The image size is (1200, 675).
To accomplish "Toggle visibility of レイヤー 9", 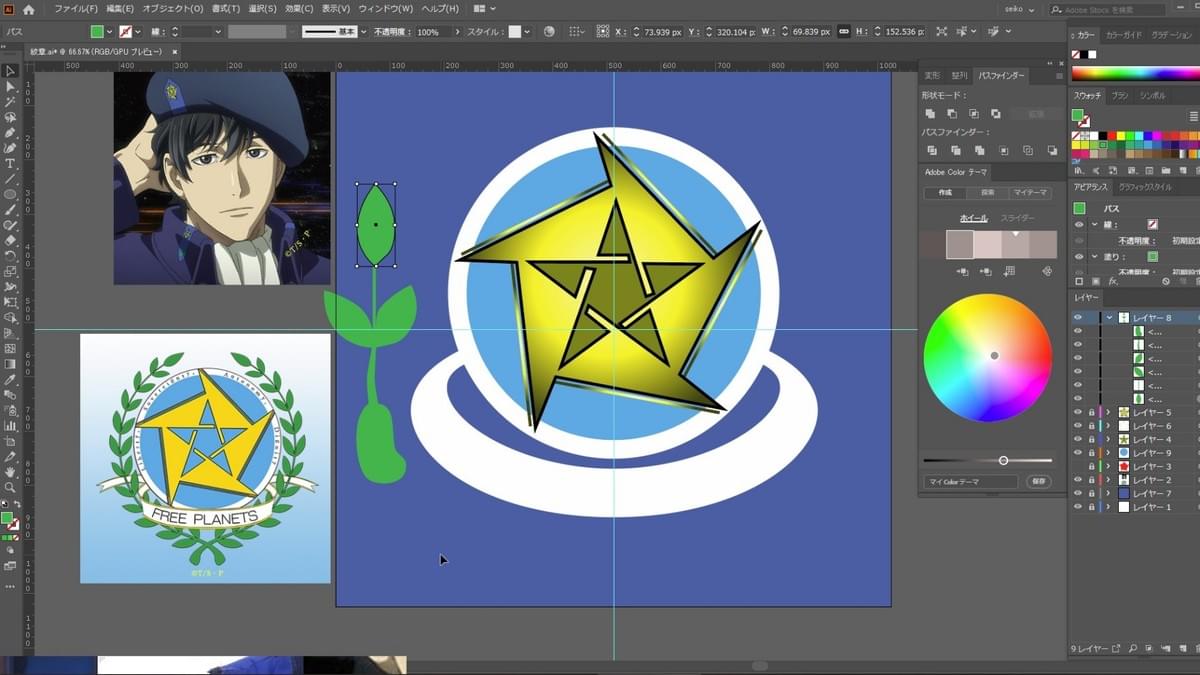I will (x=1077, y=453).
